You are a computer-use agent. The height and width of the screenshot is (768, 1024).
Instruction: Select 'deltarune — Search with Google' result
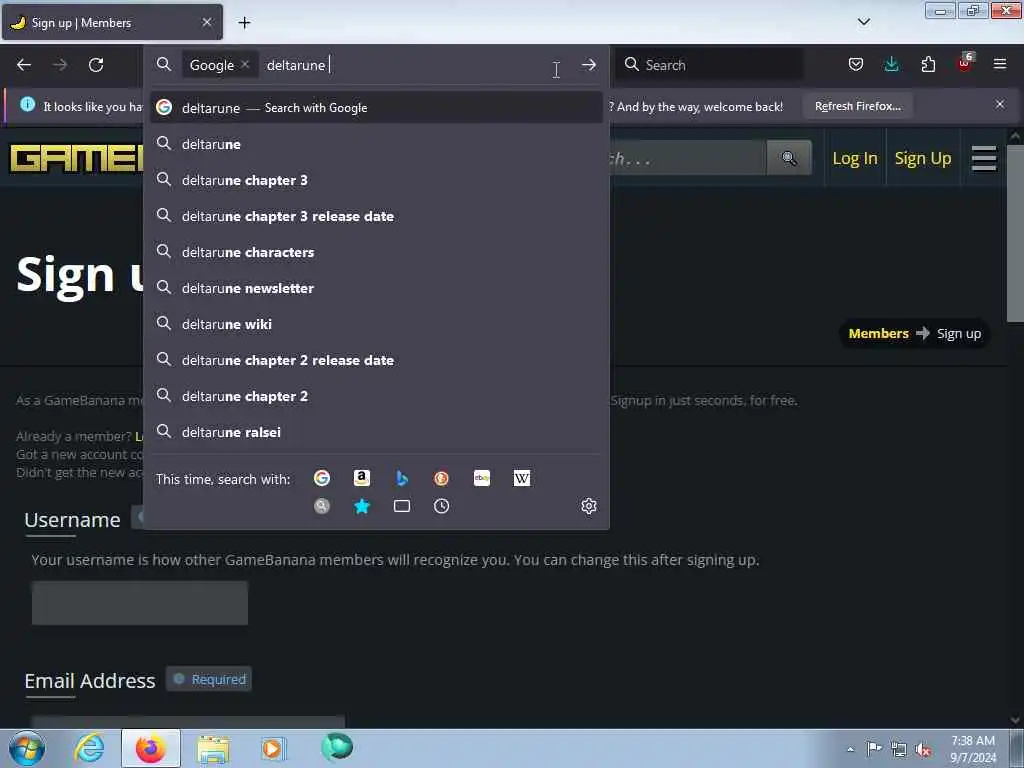point(376,108)
